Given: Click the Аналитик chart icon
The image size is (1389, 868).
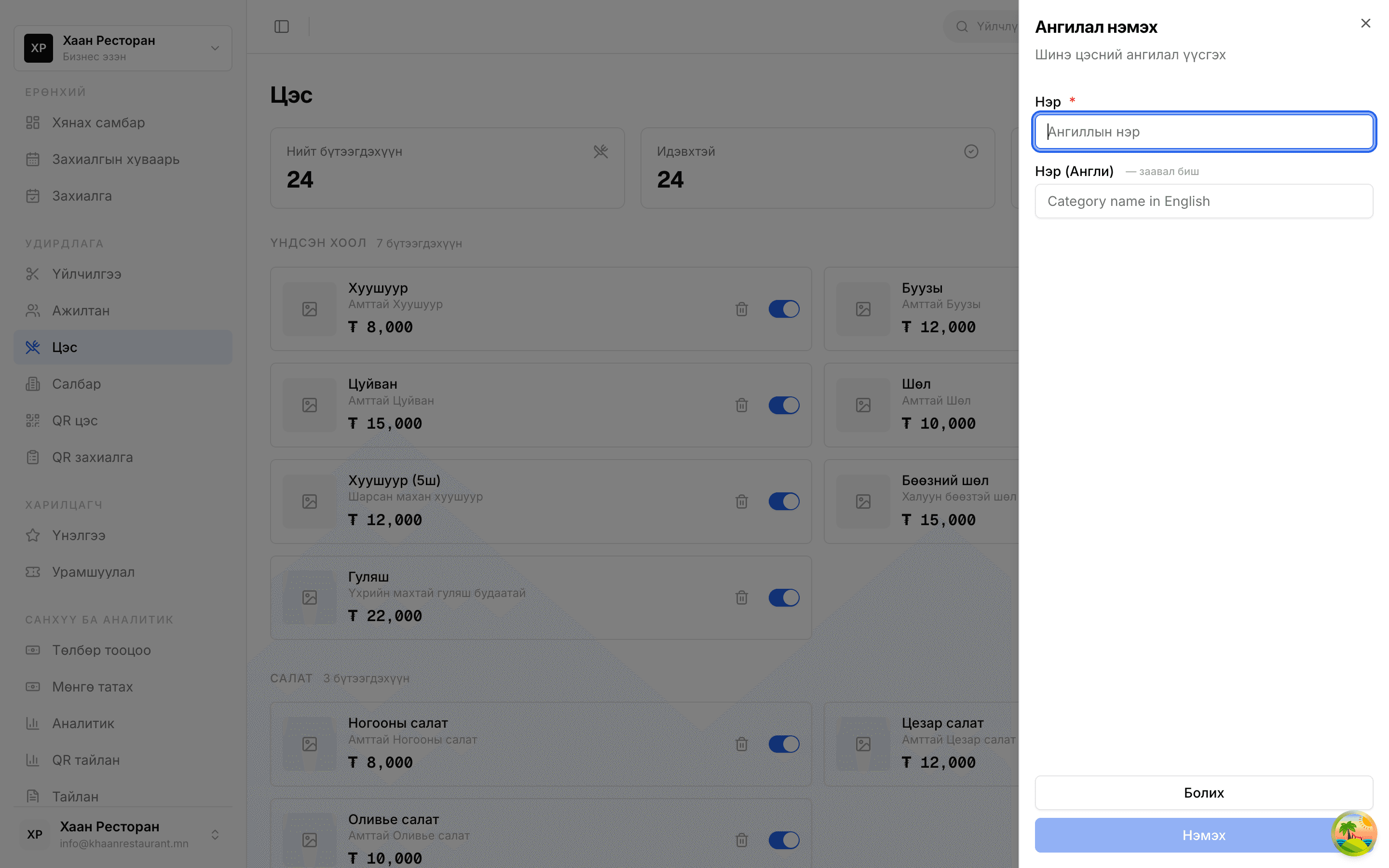Looking at the screenshot, I should tap(33, 723).
